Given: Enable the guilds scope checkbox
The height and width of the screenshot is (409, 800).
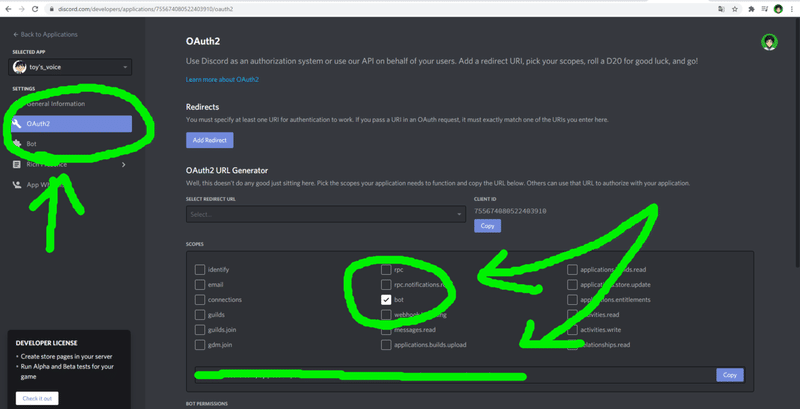Looking at the screenshot, I should coord(199,315).
